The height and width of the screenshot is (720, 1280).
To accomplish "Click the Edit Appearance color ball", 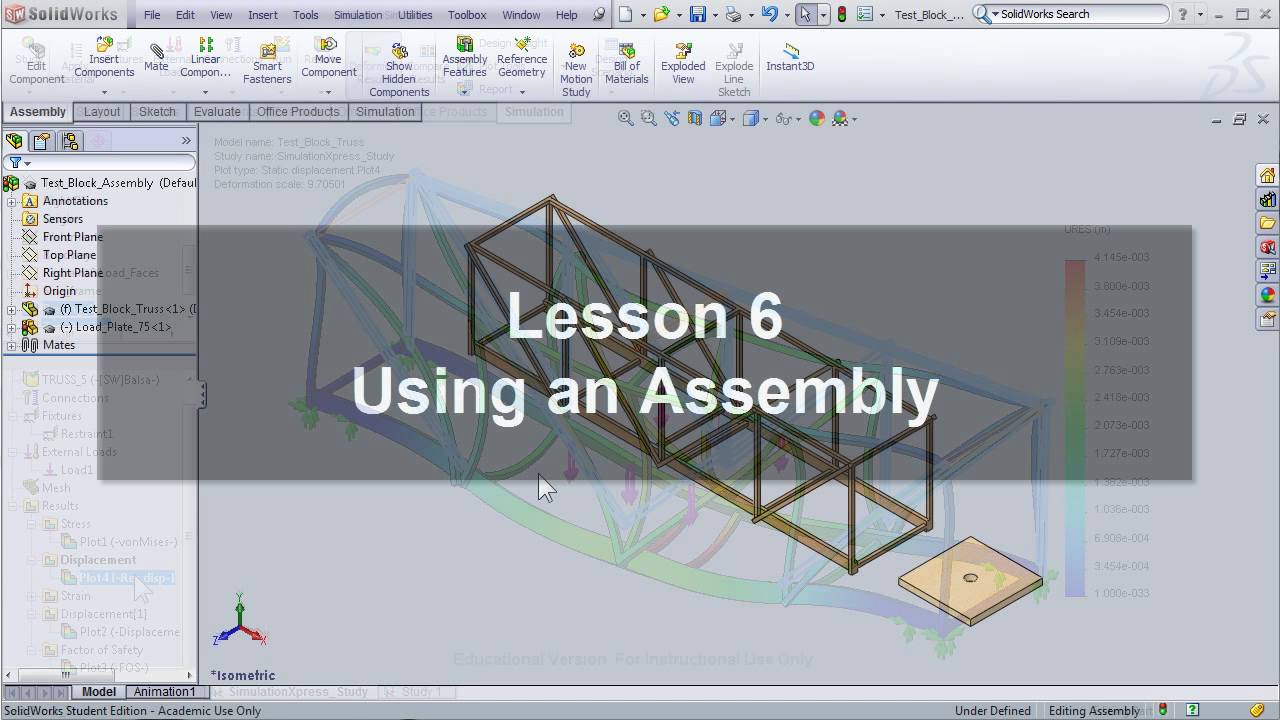I will click(817, 118).
